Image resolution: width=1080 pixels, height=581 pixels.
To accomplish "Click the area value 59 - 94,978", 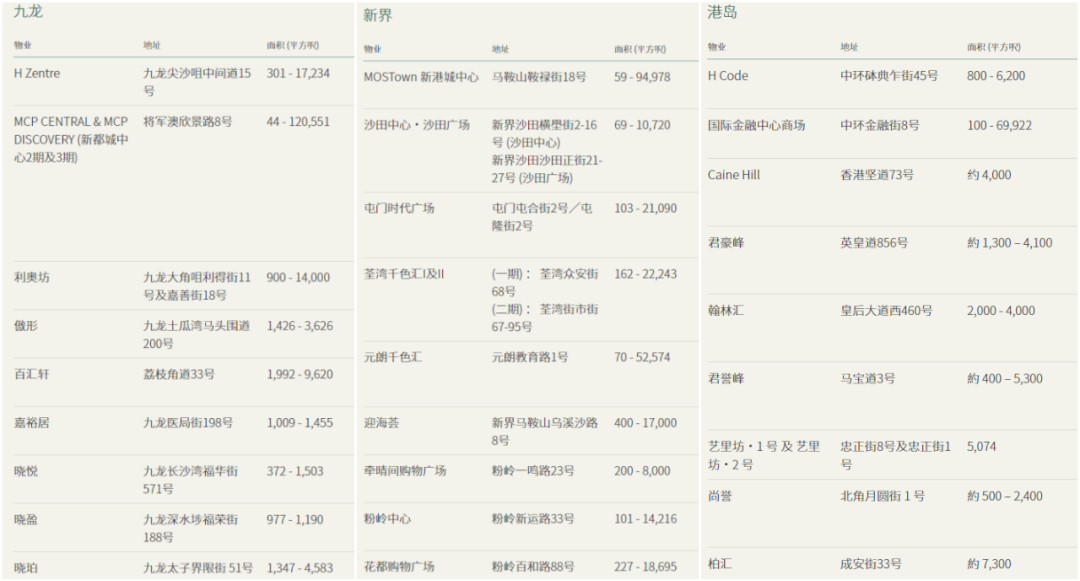I will tap(642, 77).
